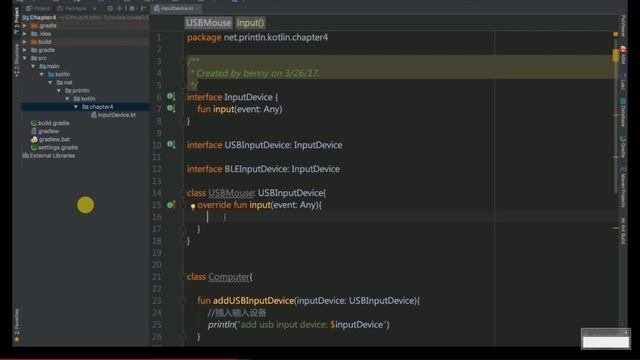The height and width of the screenshot is (360, 640).
Task: Select InputDevice.kt in the project tree
Action: (113, 115)
